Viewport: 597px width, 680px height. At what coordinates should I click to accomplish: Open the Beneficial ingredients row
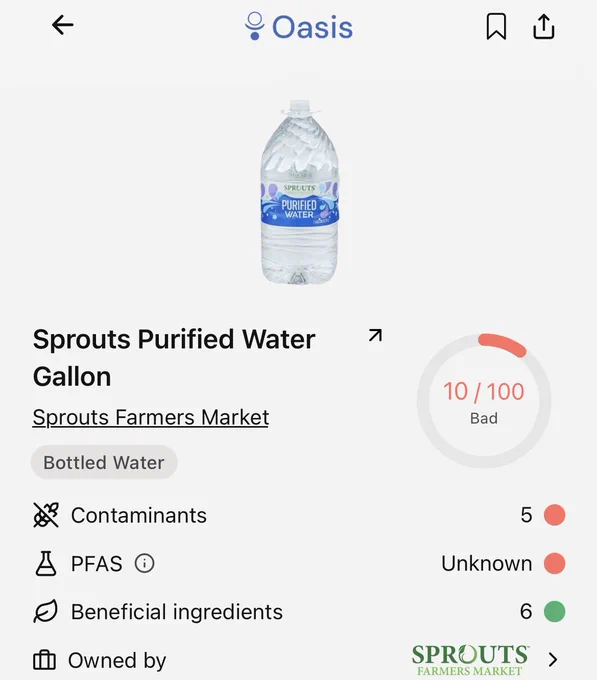pyautogui.click(x=299, y=611)
